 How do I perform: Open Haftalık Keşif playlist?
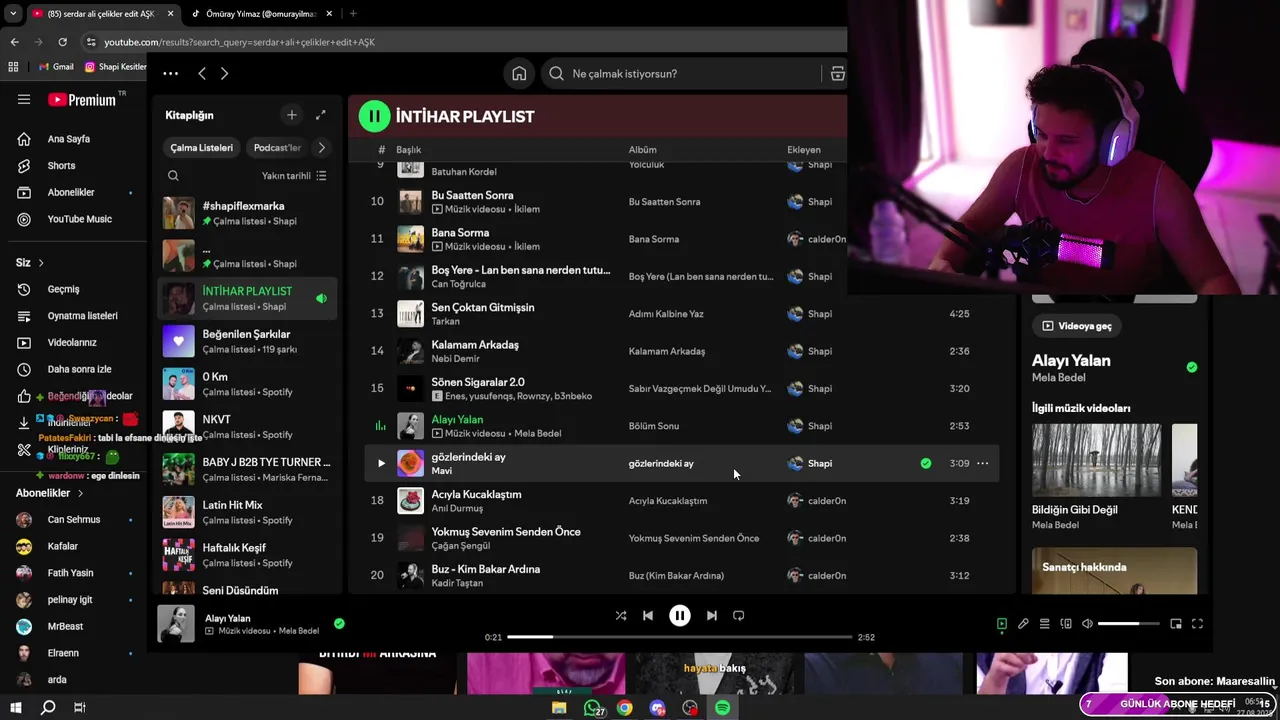point(247,554)
